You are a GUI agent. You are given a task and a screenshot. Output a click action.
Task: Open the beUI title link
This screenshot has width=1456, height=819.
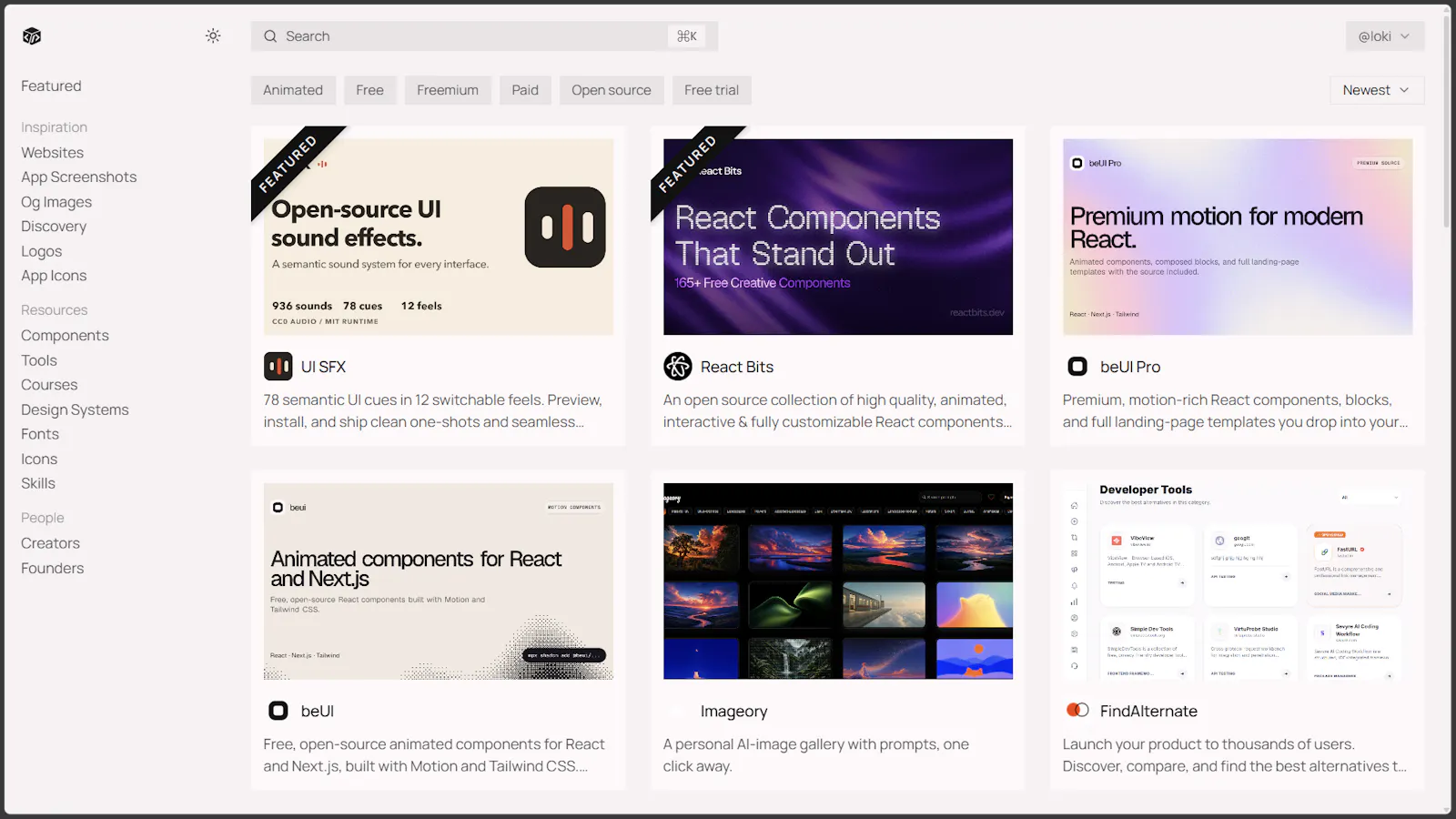[318, 711]
